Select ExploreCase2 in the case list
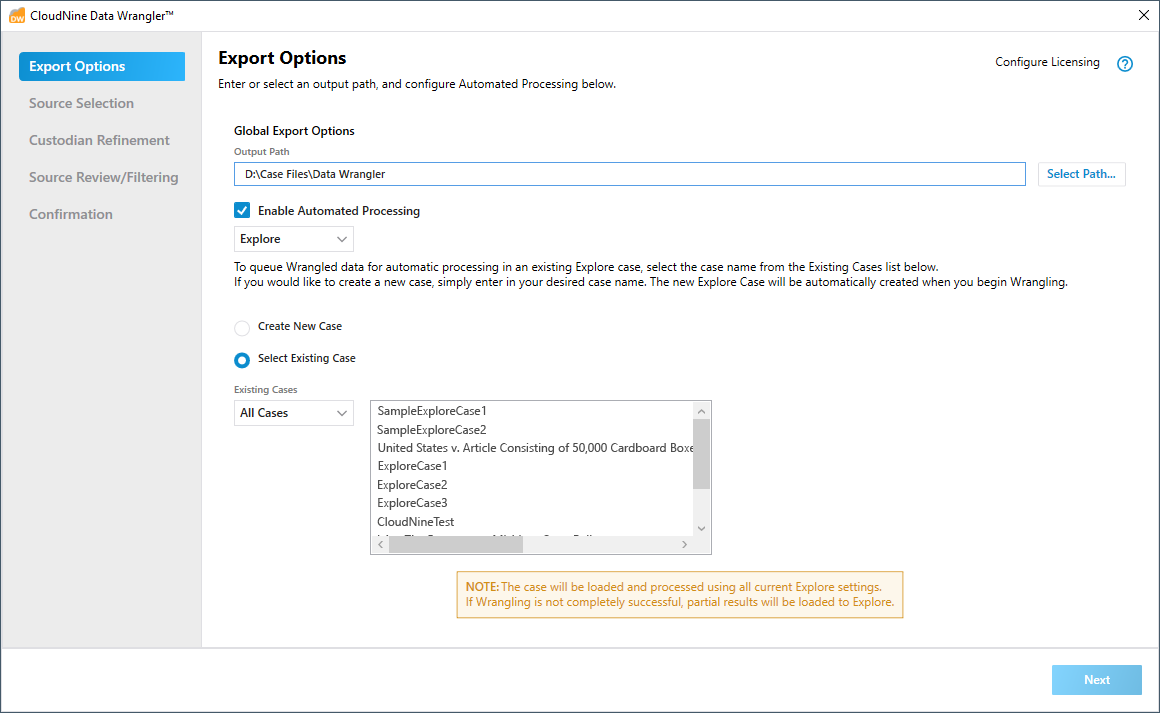1160x713 pixels. point(412,485)
